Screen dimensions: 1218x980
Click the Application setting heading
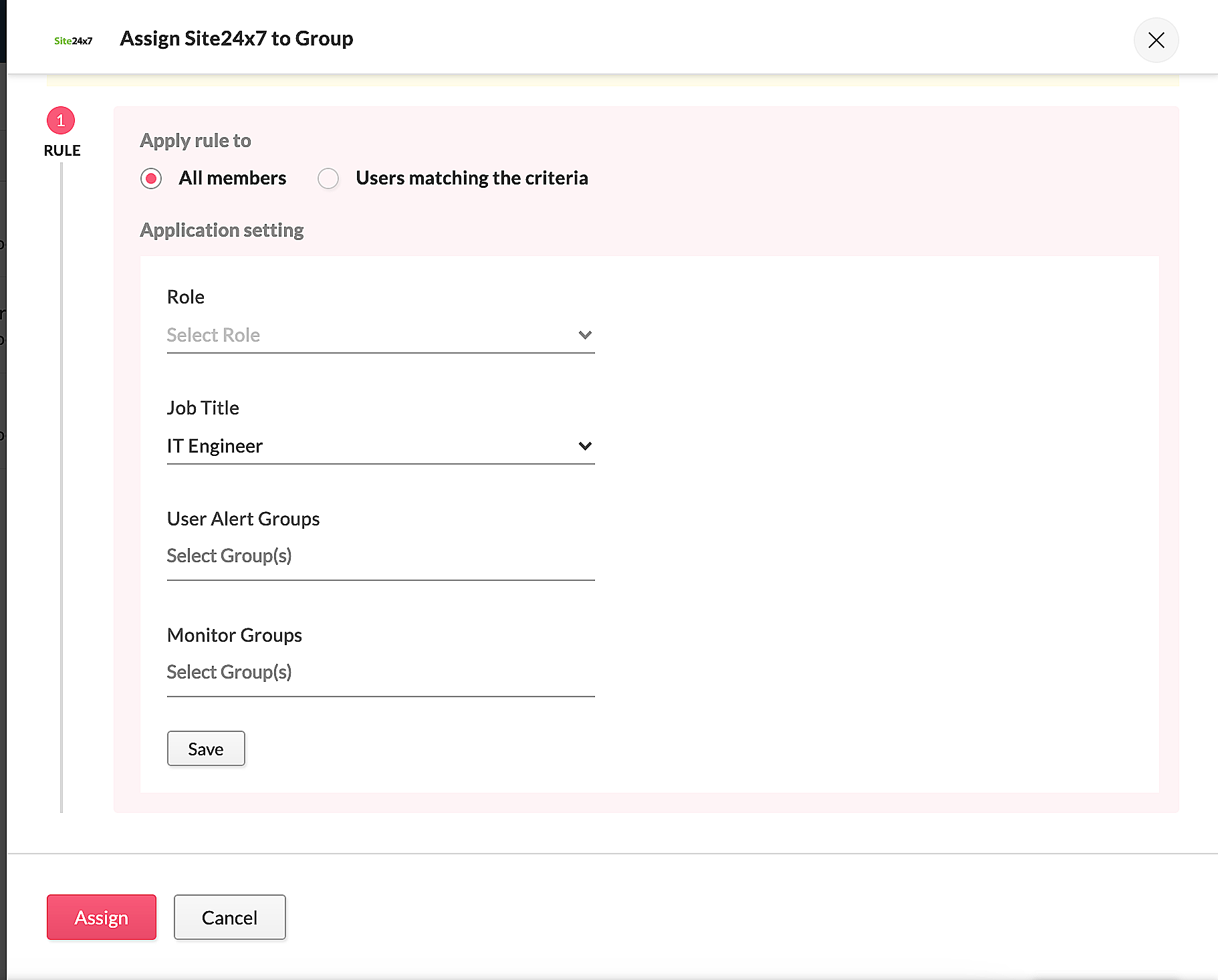(221, 230)
